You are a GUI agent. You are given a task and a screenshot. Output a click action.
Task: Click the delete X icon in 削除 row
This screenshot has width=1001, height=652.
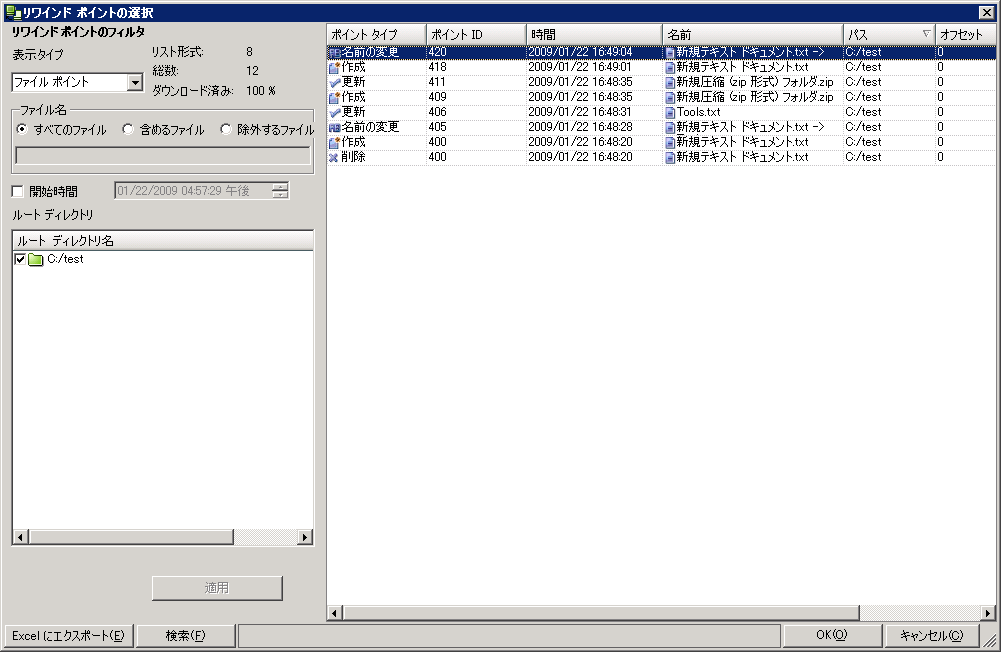click(x=334, y=157)
